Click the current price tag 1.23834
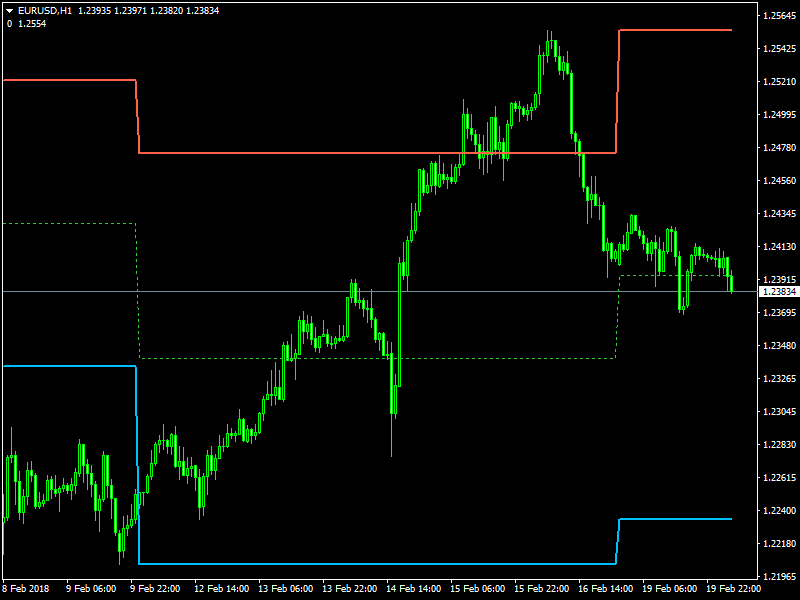 click(779, 291)
